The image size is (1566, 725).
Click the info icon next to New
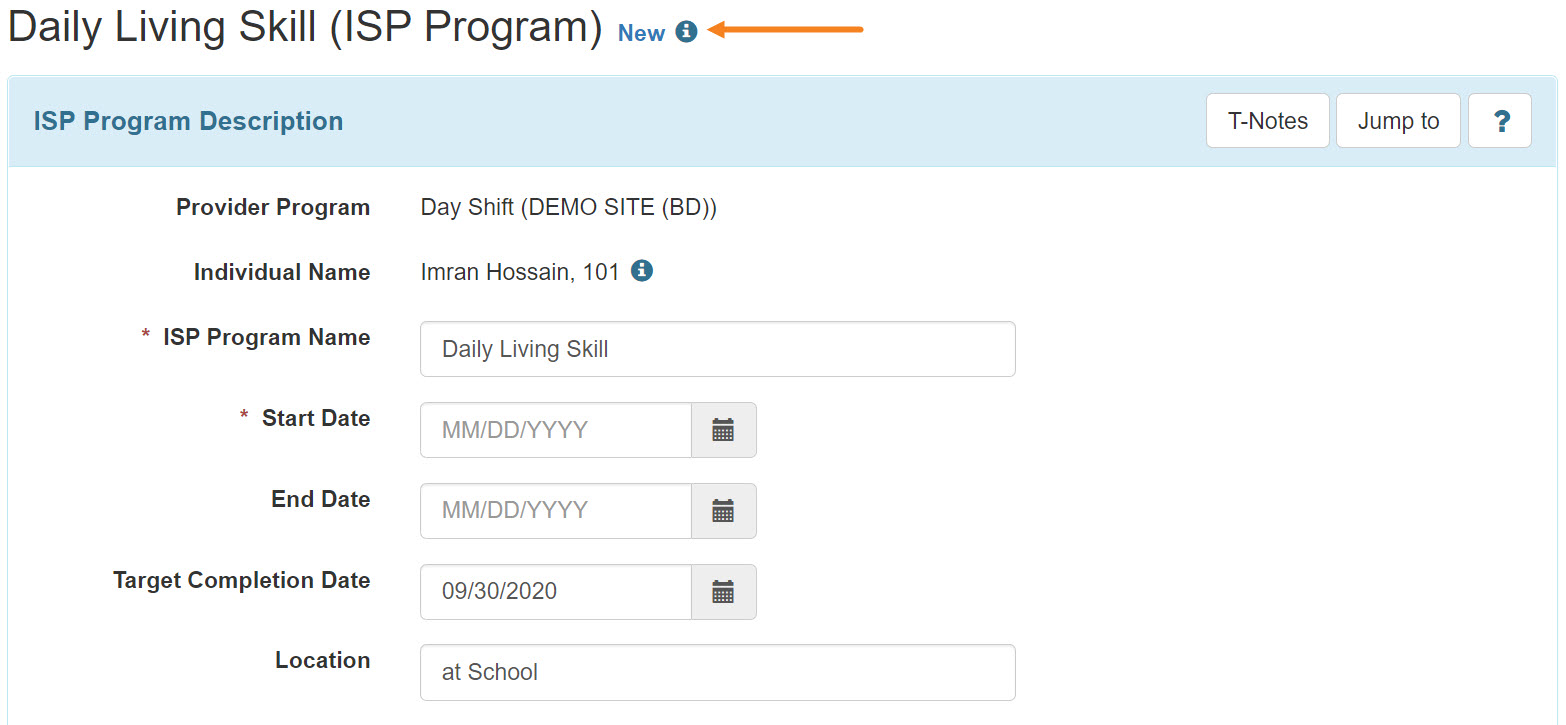(686, 32)
